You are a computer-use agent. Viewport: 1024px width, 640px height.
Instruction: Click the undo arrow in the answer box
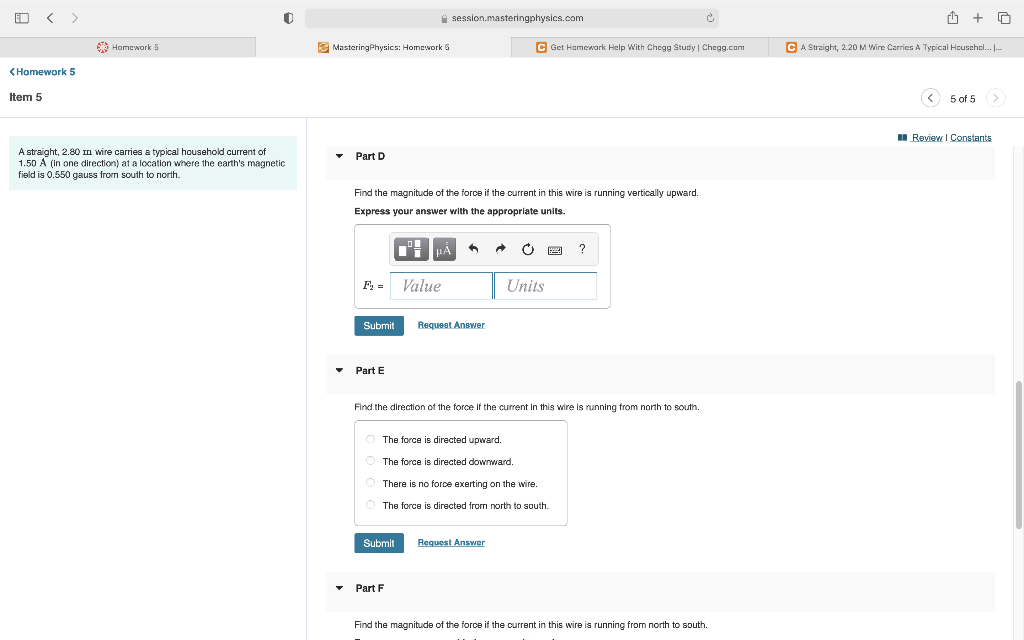pos(472,248)
